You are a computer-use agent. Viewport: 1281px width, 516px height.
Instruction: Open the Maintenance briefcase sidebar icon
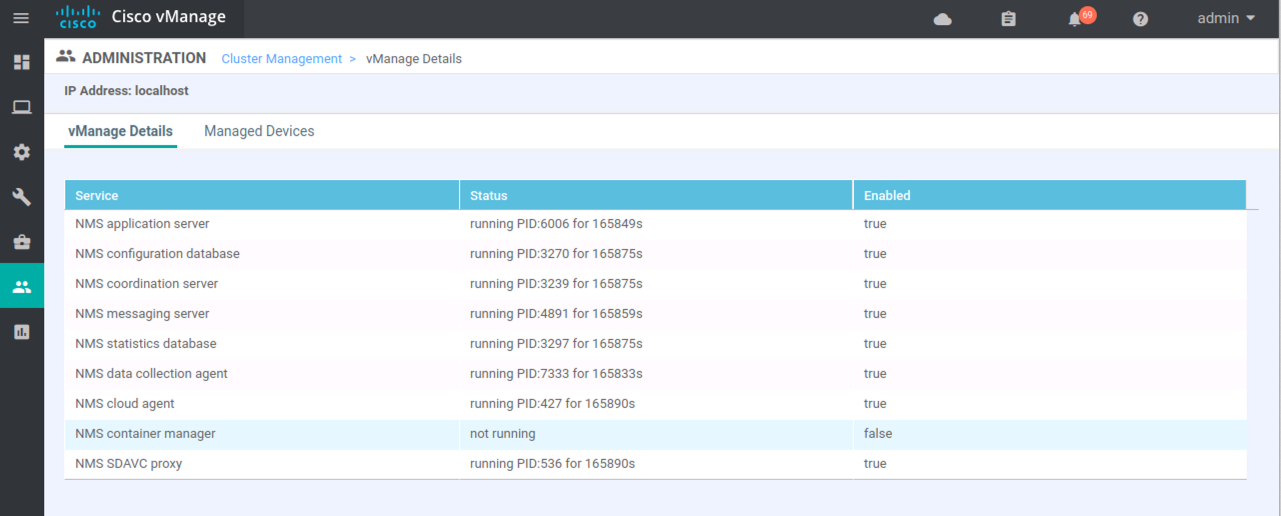tap(21, 242)
